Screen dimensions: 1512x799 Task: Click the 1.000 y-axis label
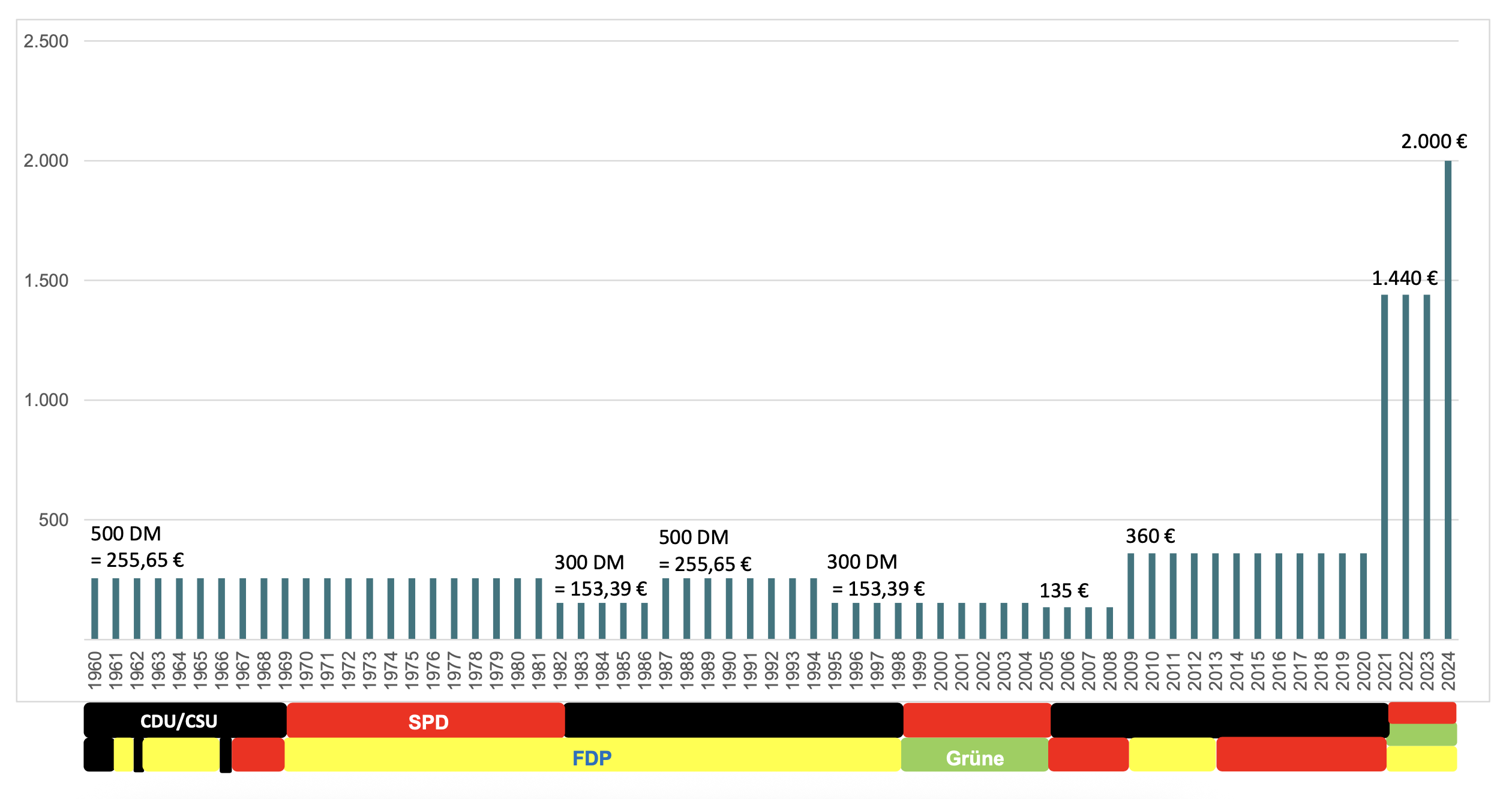[x=46, y=400]
